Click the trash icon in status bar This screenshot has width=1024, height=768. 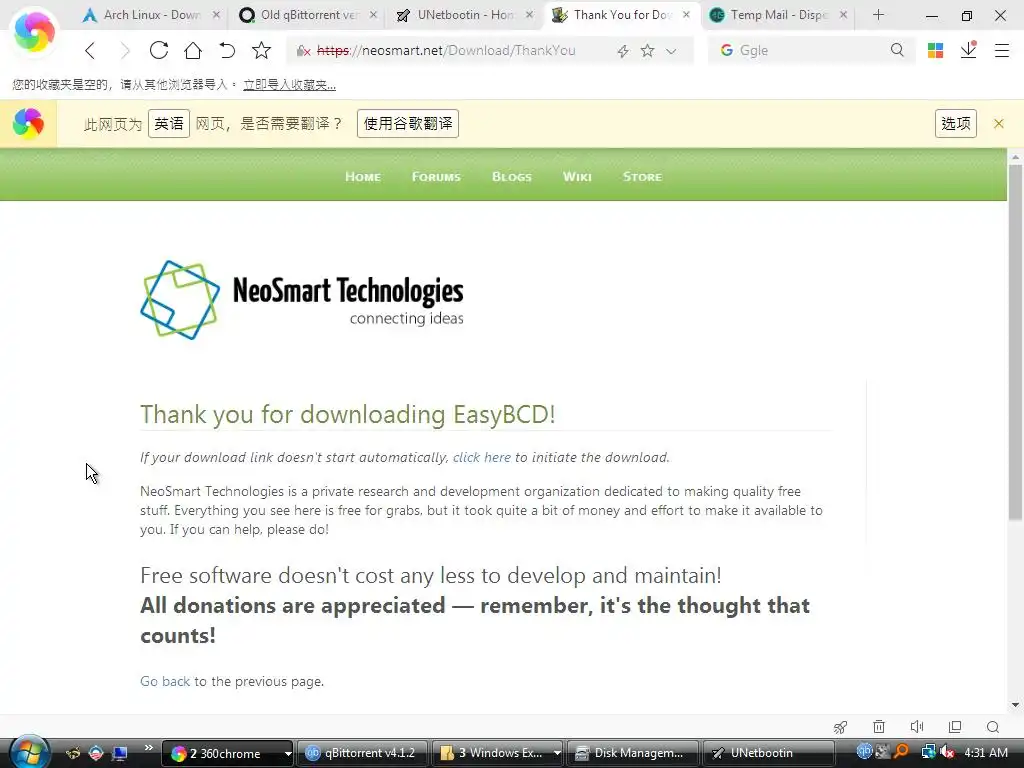tap(878, 727)
